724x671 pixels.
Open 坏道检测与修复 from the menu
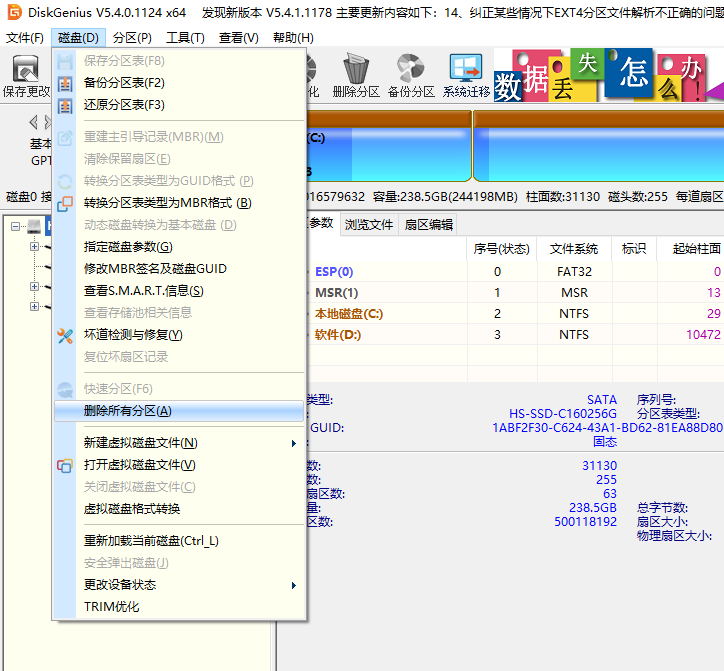pos(132,335)
